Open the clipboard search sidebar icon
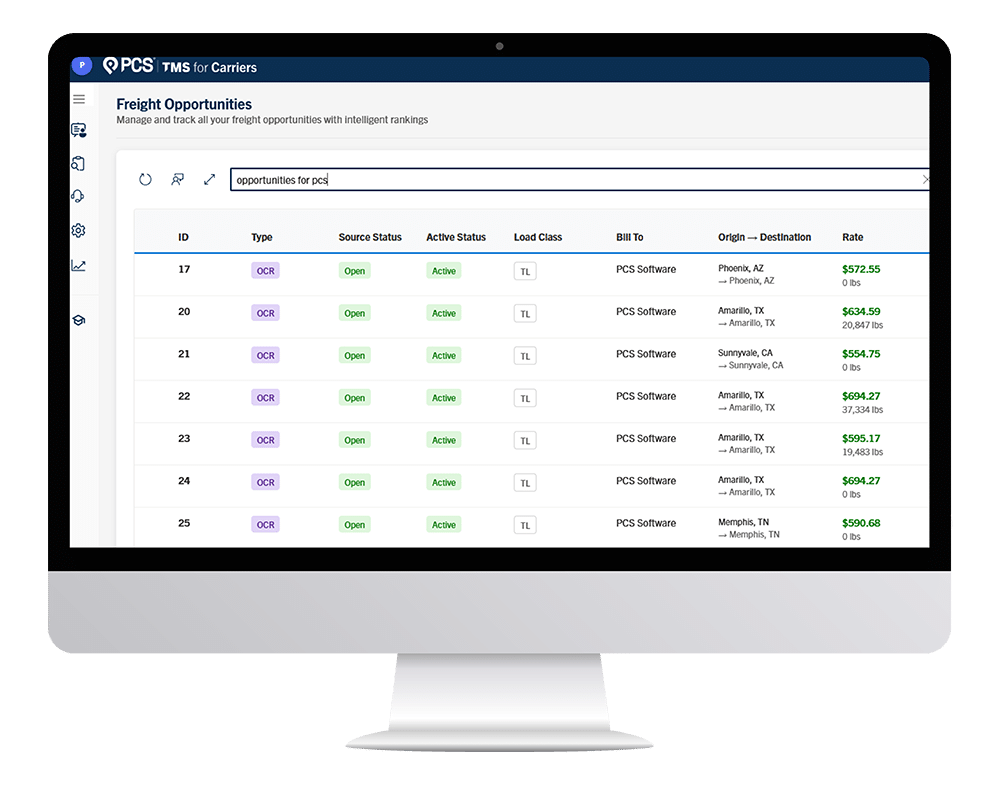Image resolution: width=1000 pixels, height=792 pixels. point(79,163)
